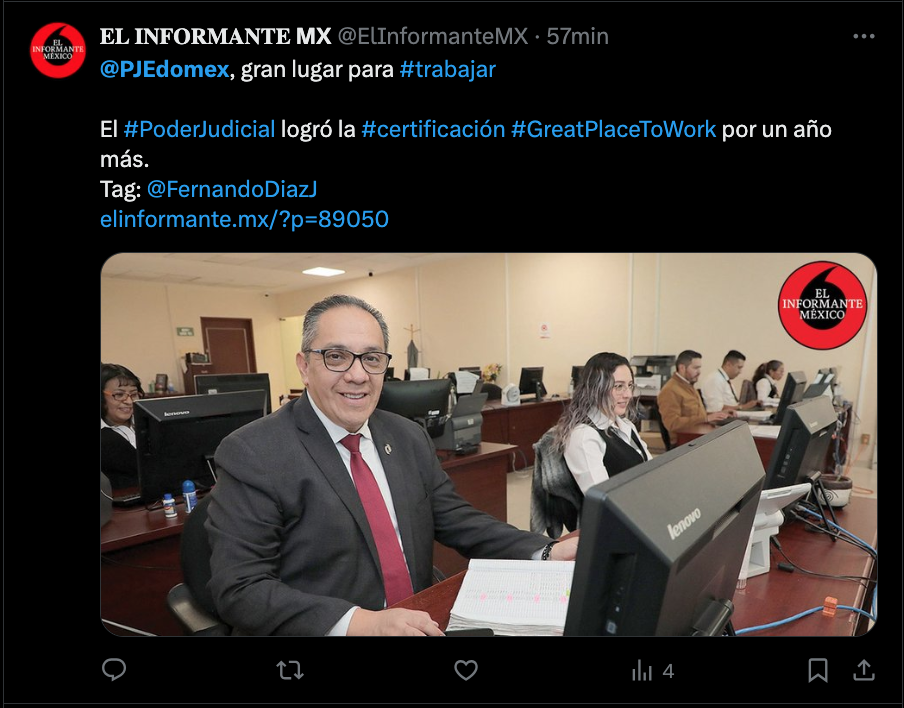Viewport: 904px width, 708px height.
Task: Click the El Informante logo watermark in photo
Action: coord(822,305)
